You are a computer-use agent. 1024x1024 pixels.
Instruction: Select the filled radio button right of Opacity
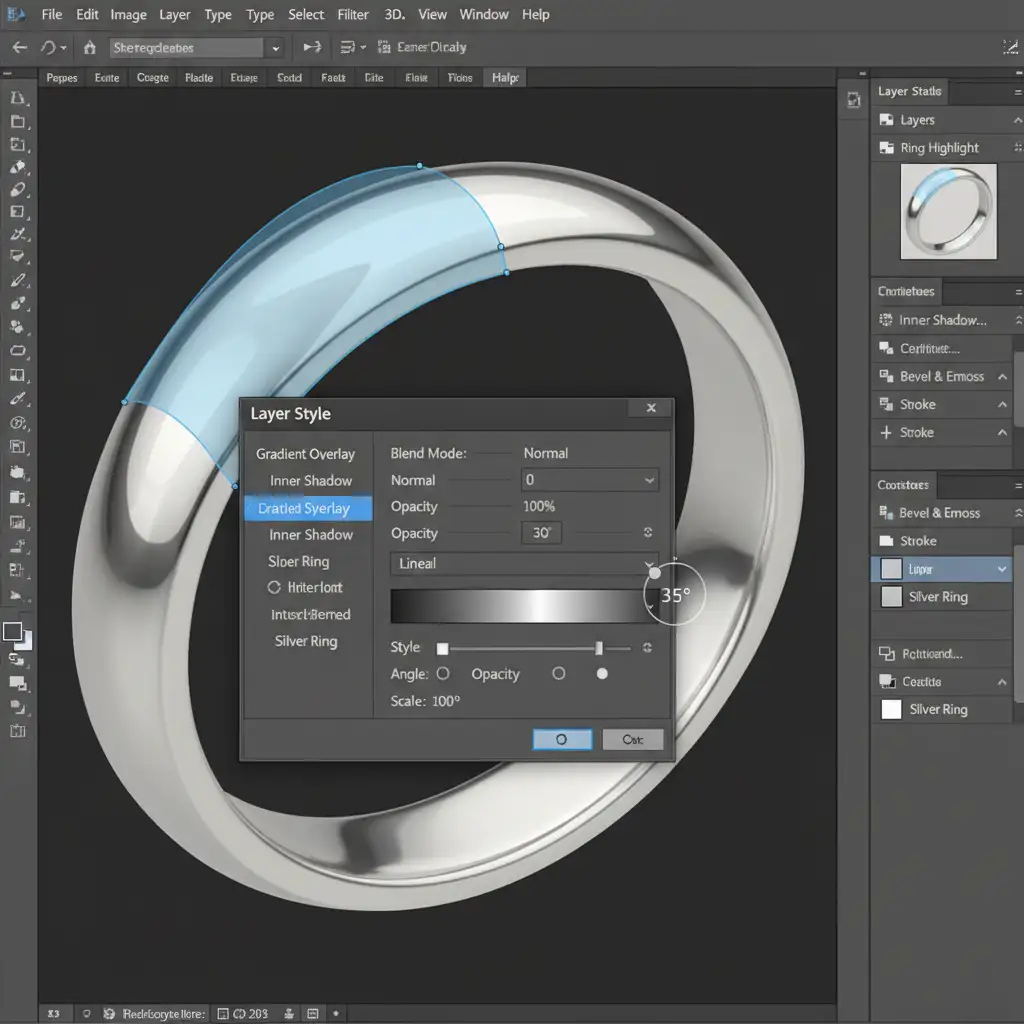[x=602, y=674]
